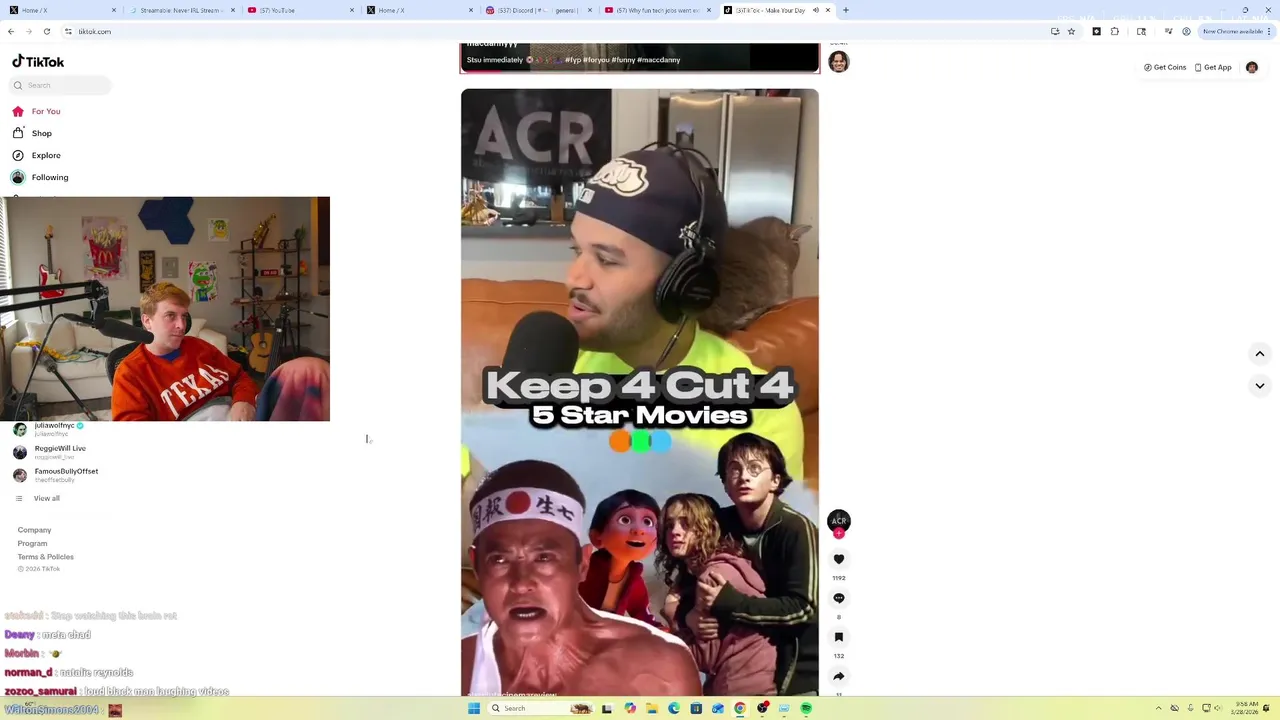Open the ACR creator avatar
This screenshot has height=720, width=1280.
(x=839, y=521)
